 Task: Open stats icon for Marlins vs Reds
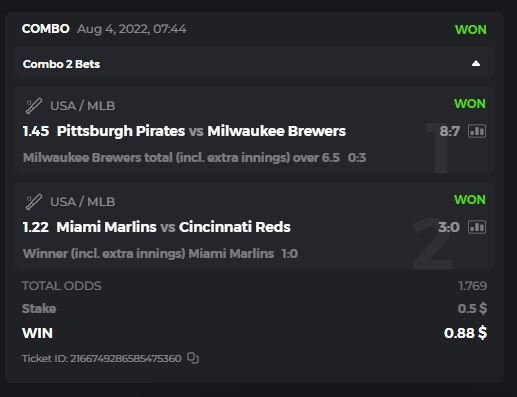coord(477,227)
